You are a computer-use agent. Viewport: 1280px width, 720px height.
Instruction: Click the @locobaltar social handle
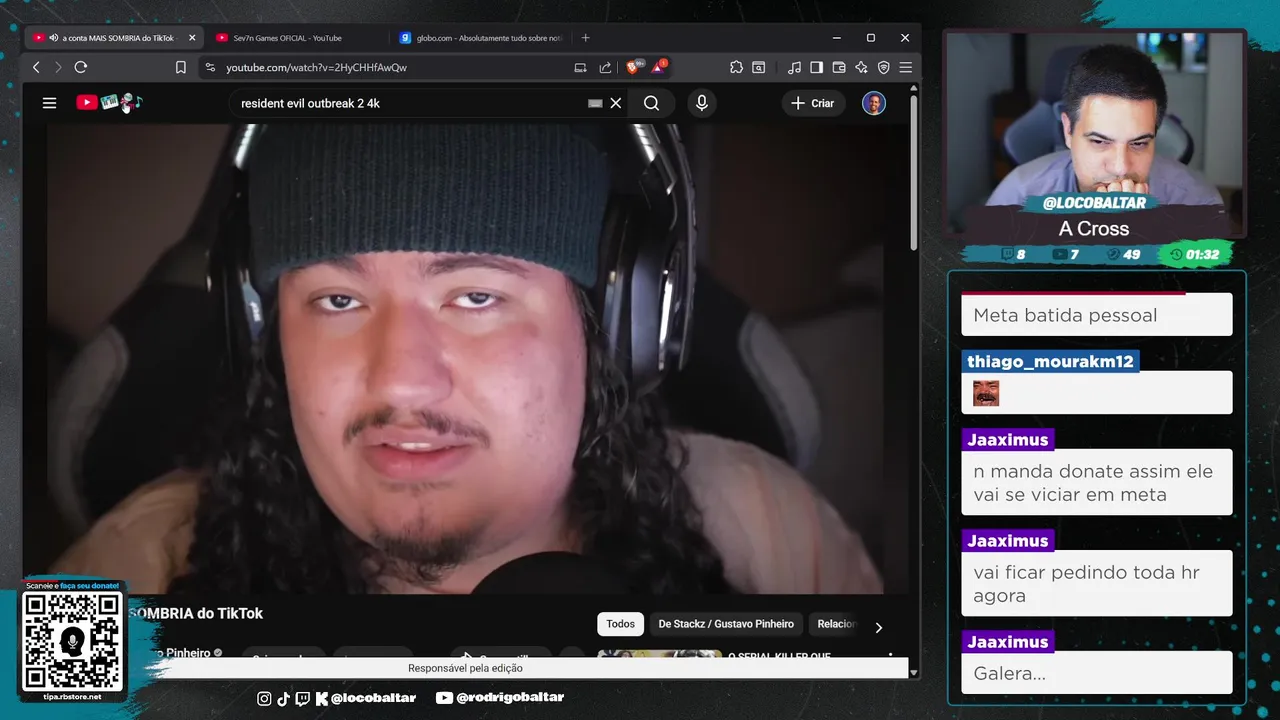click(373, 698)
